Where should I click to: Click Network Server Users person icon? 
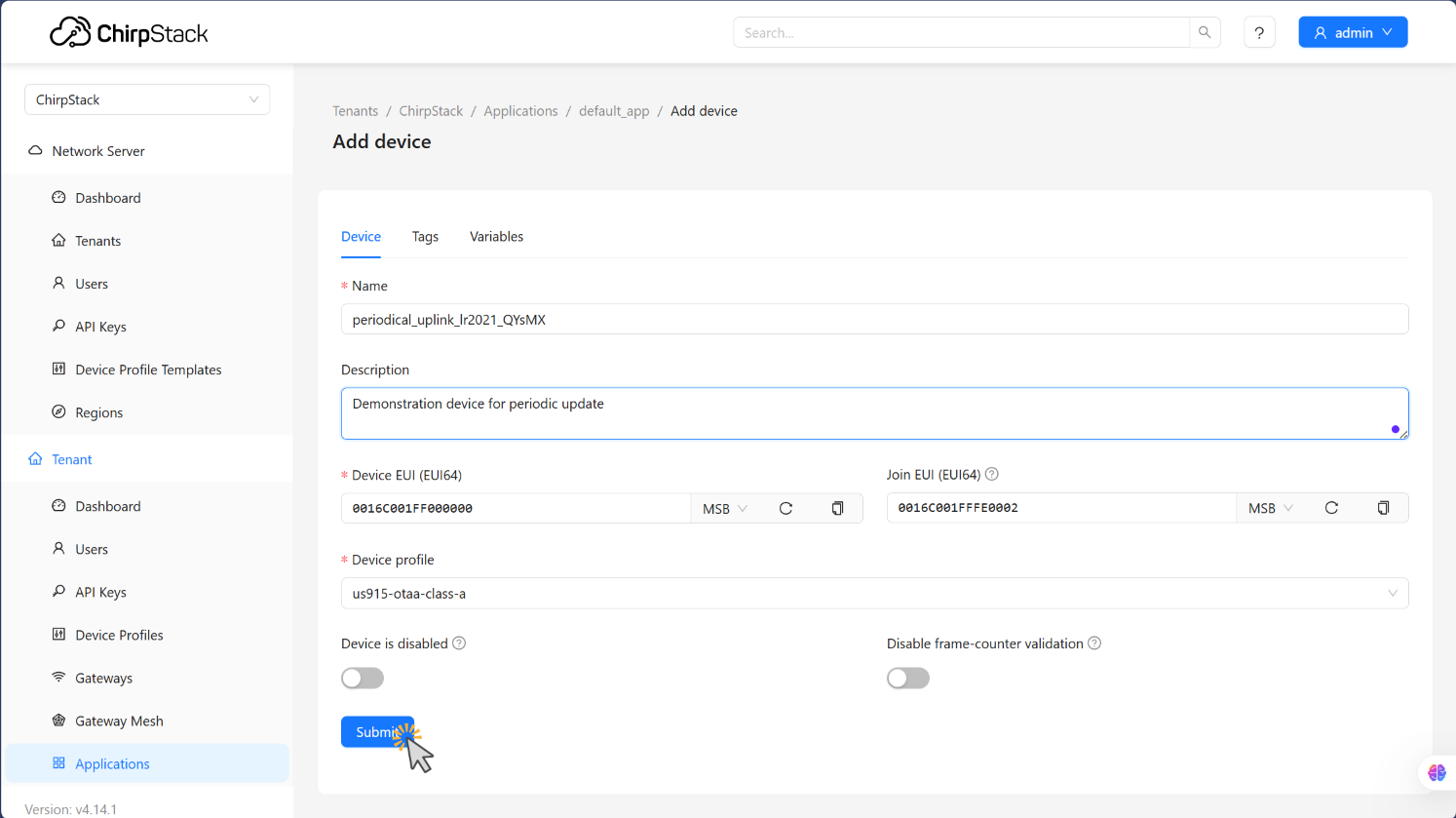coord(58,284)
